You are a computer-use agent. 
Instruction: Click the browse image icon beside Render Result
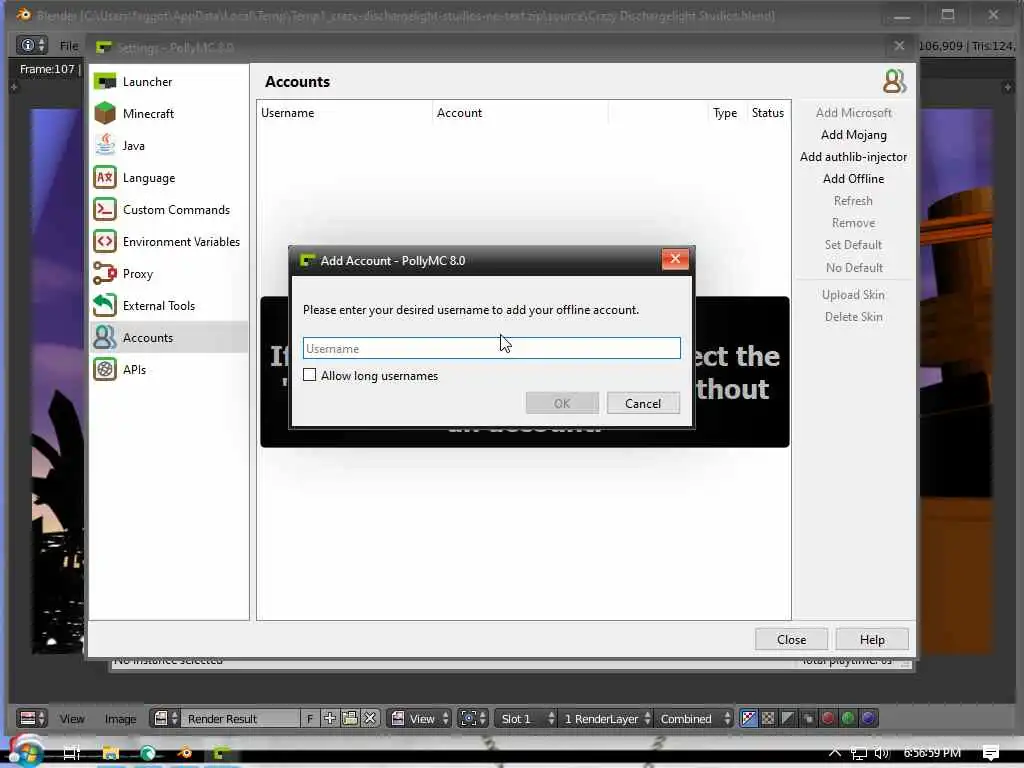165,718
